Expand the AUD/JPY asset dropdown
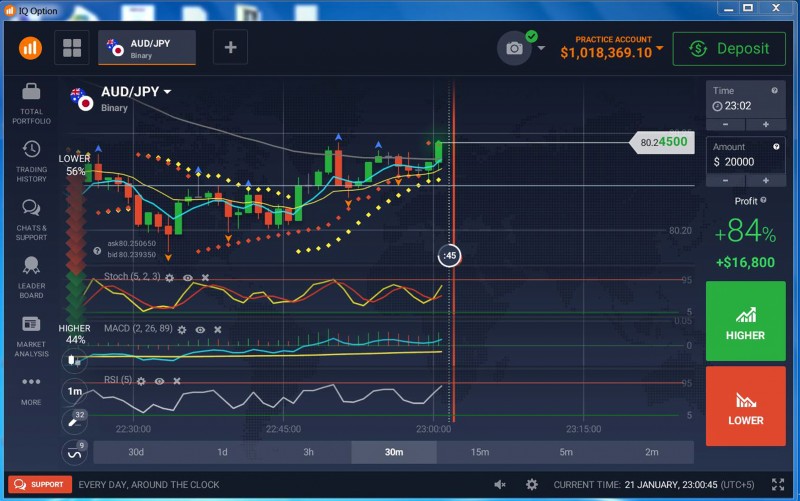 click(167, 92)
